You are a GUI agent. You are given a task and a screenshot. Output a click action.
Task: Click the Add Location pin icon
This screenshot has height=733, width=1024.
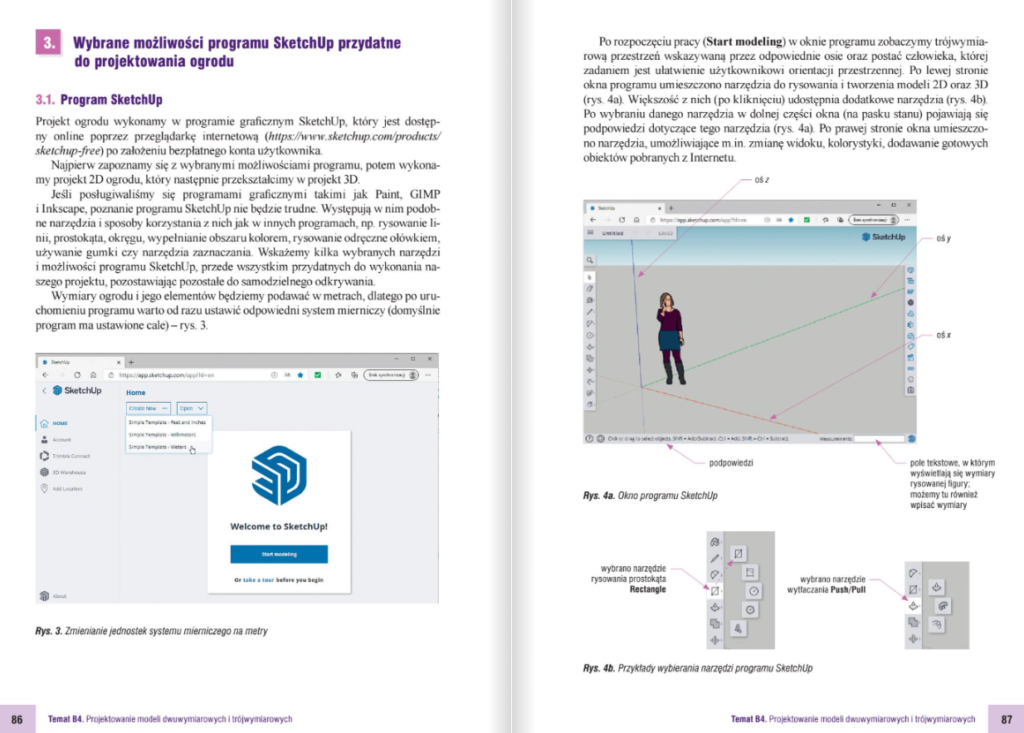(44, 489)
